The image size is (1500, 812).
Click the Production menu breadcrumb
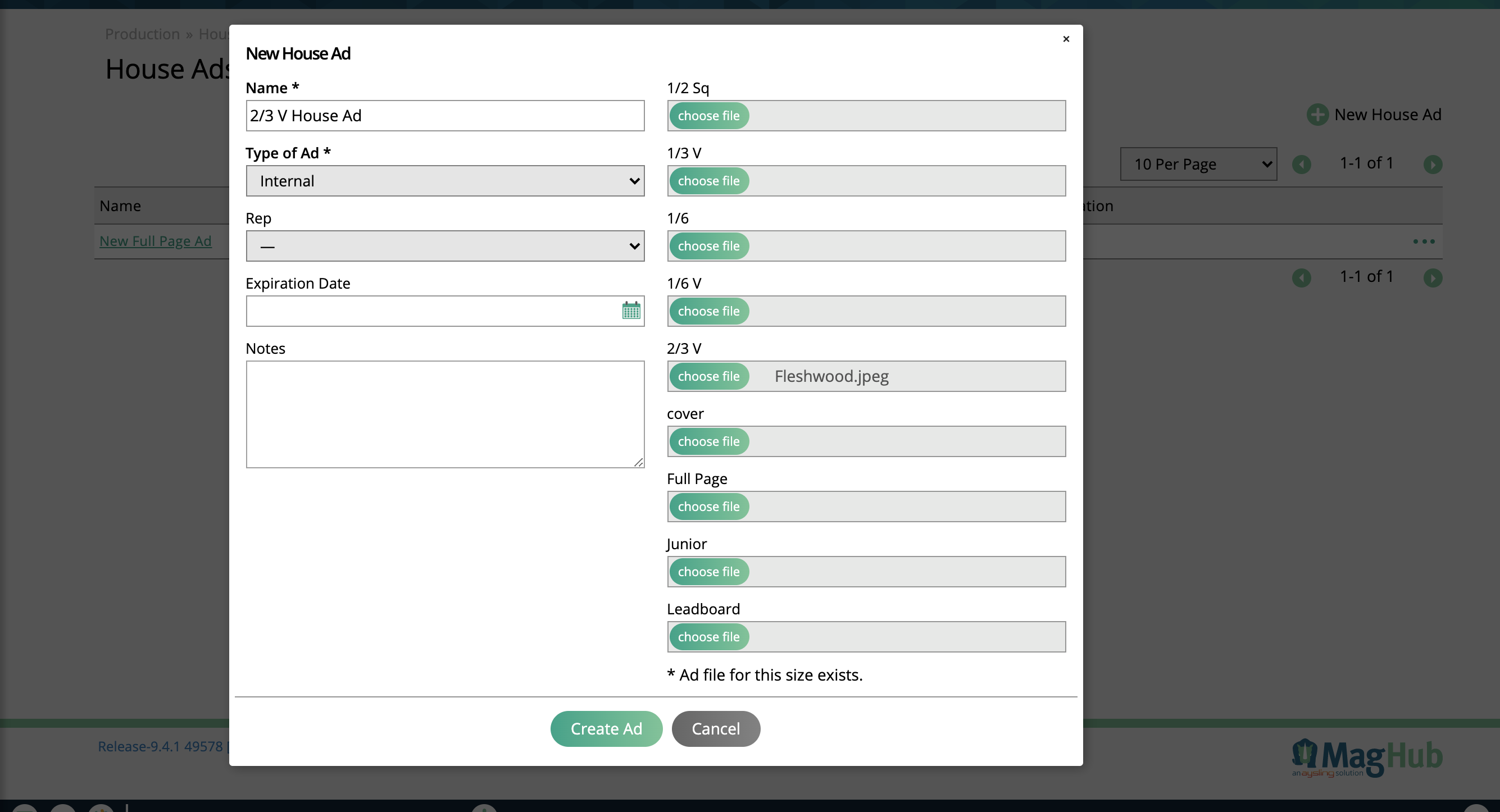click(x=142, y=34)
